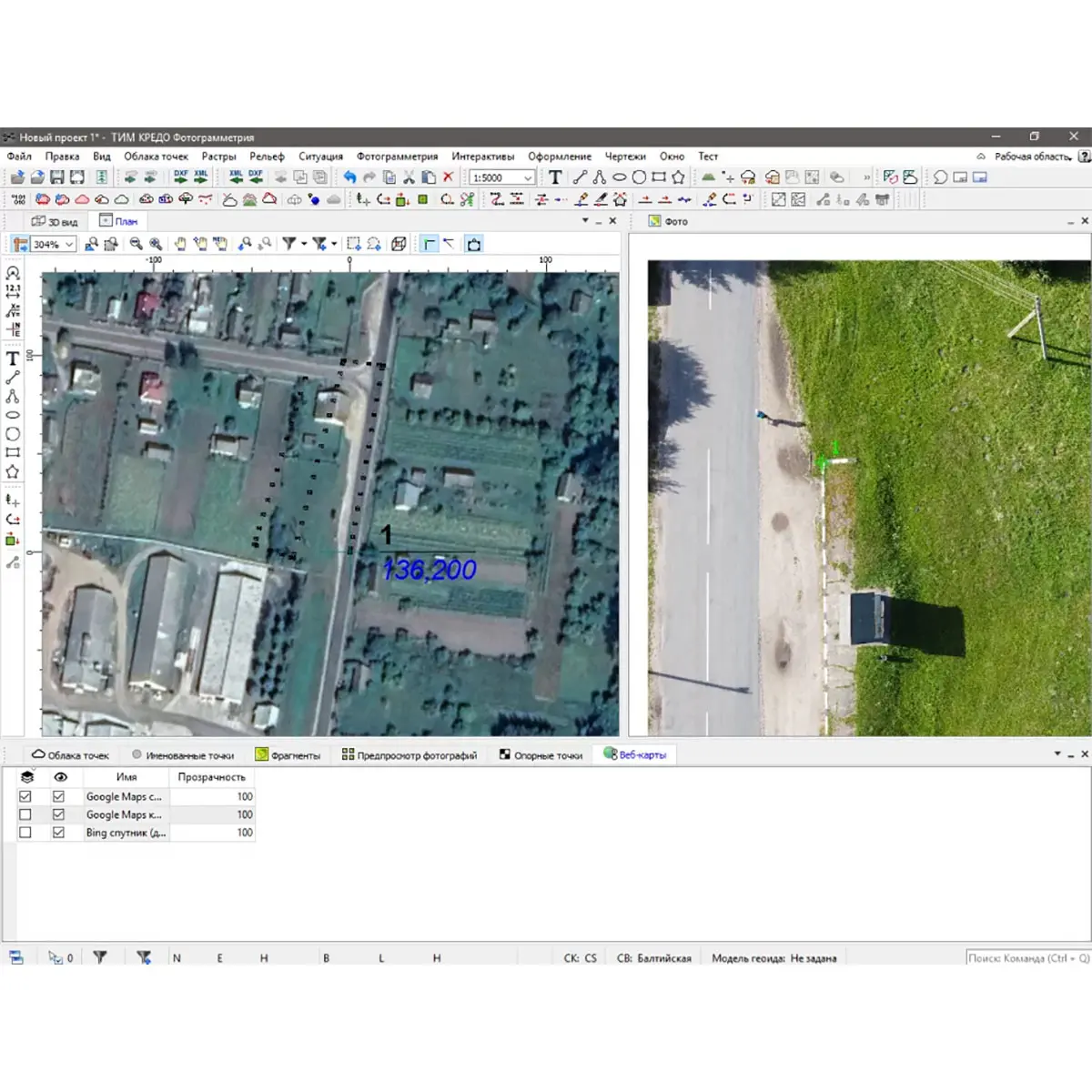
Task: Expand the filter funnel dropdown arrow
Action: click(x=304, y=244)
